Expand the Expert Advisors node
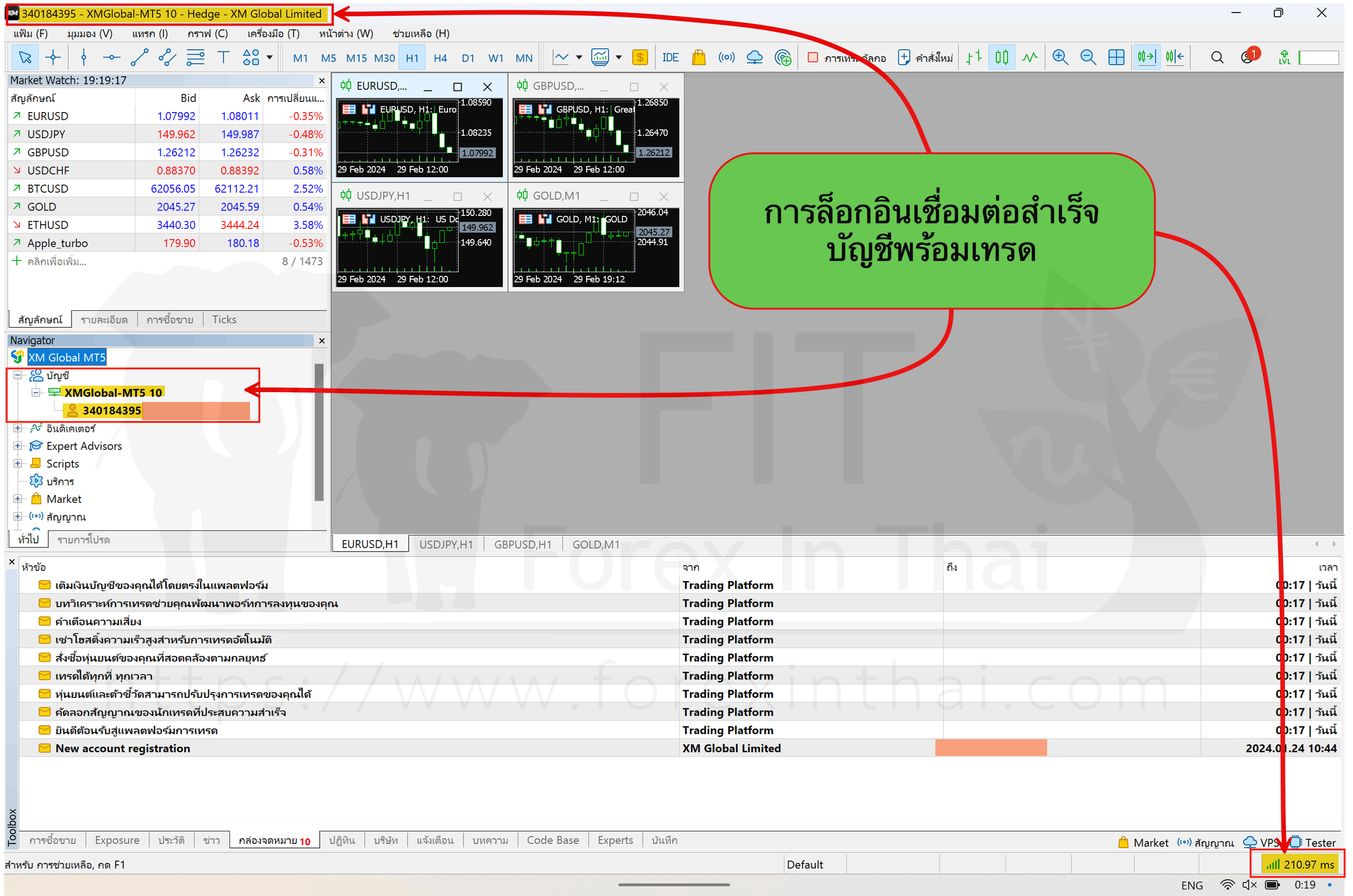This screenshot has width=1353, height=896. coord(18,446)
